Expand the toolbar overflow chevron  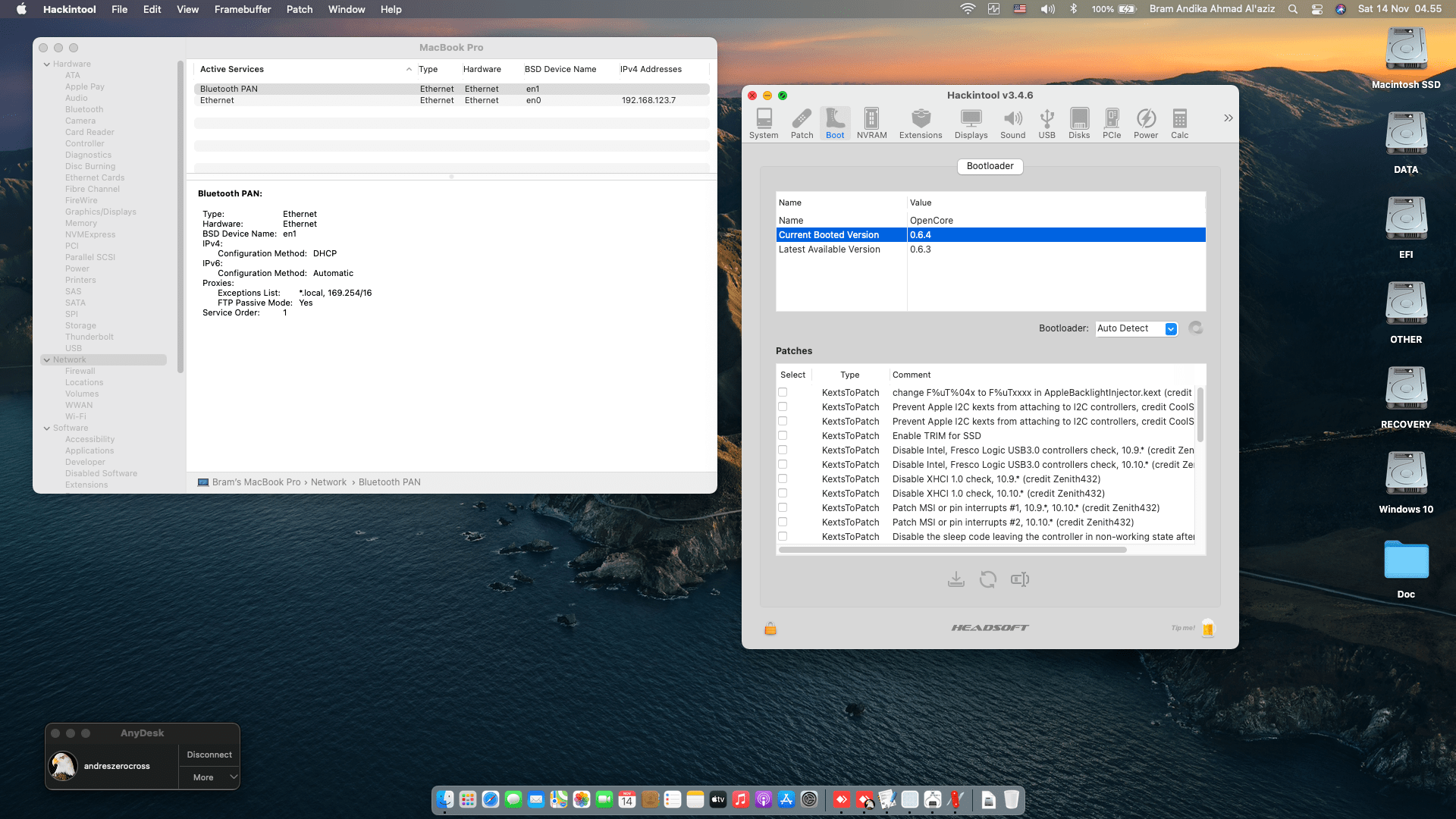pyautogui.click(x=1228, y=118)
